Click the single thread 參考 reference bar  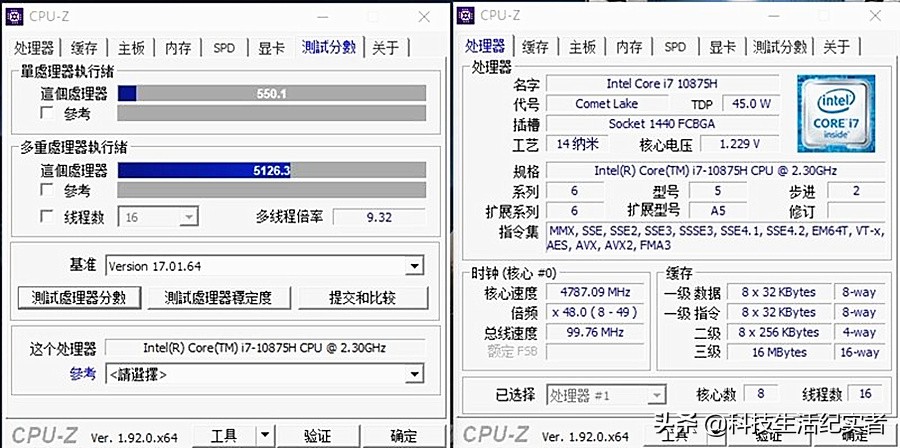(271, 113)
